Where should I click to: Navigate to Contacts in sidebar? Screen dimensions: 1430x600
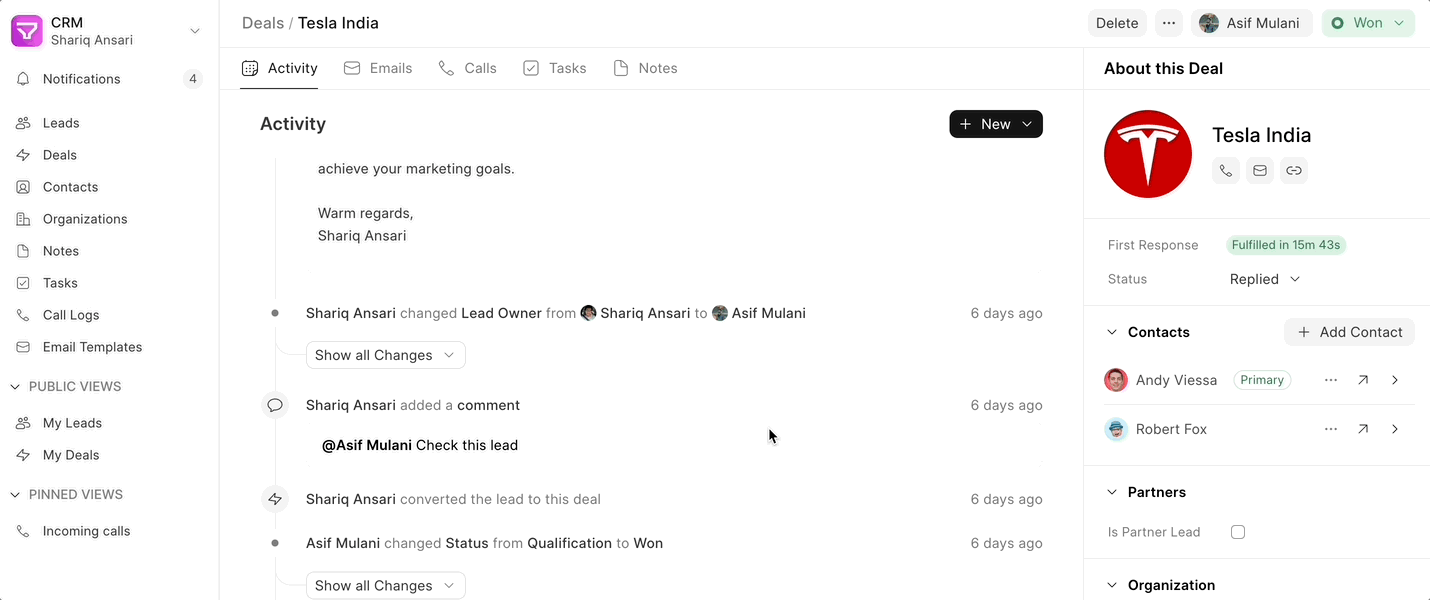coord(109,187)
